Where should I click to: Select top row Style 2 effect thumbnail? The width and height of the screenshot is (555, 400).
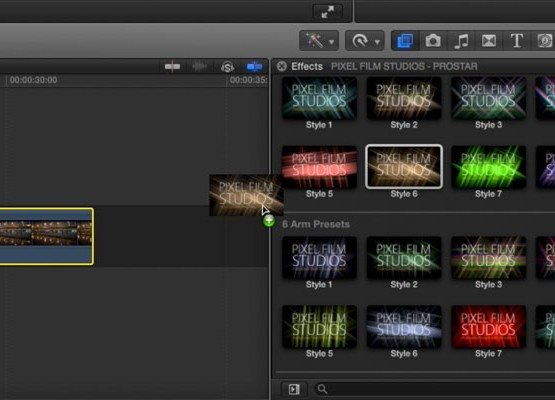point(404,98)
